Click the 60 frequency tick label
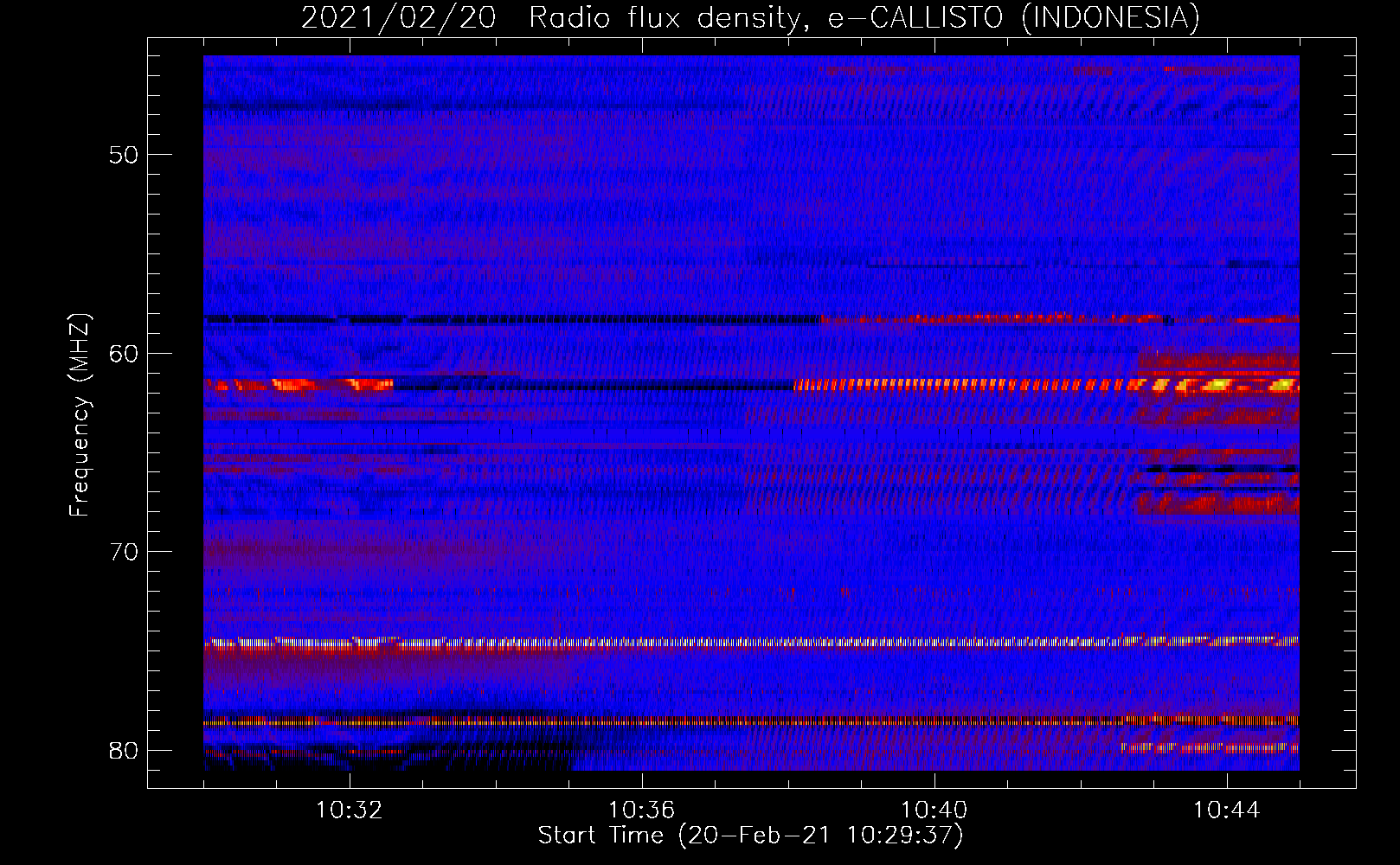The image size is (1400, 865). [124, 354]
